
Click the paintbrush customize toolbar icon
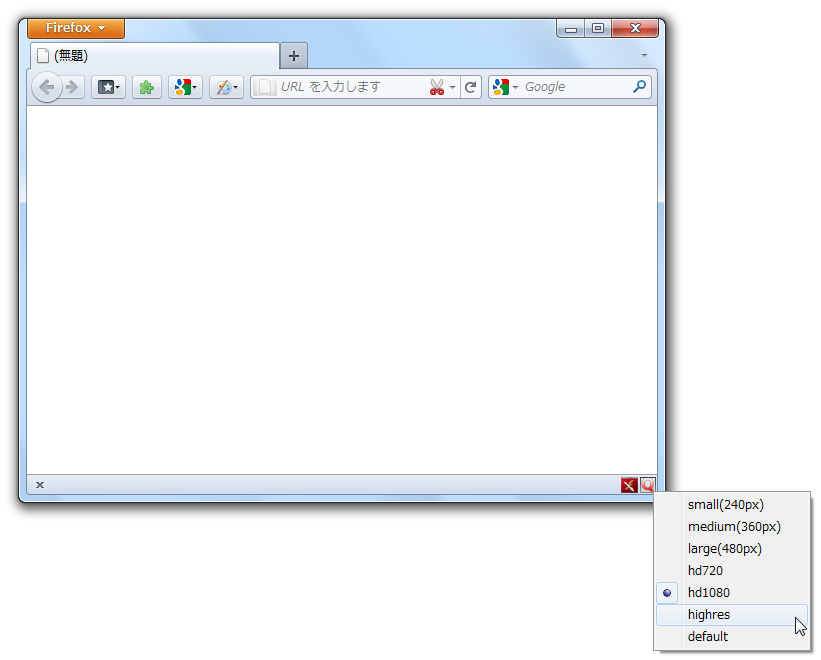click(226, 87)
